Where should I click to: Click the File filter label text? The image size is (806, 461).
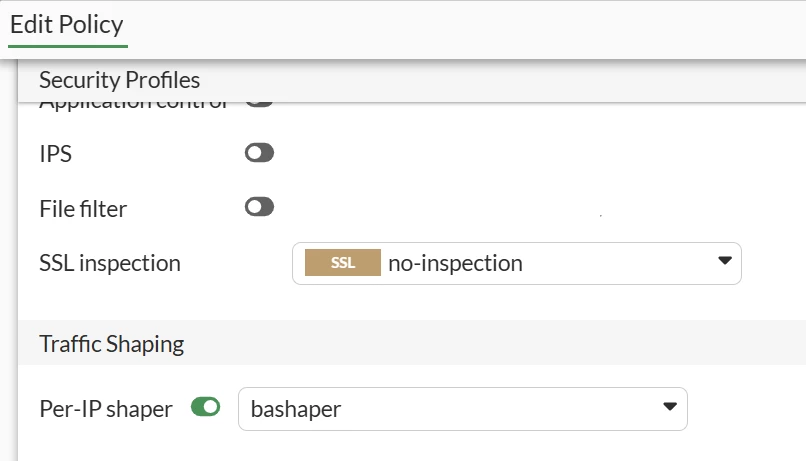point(83,209)
